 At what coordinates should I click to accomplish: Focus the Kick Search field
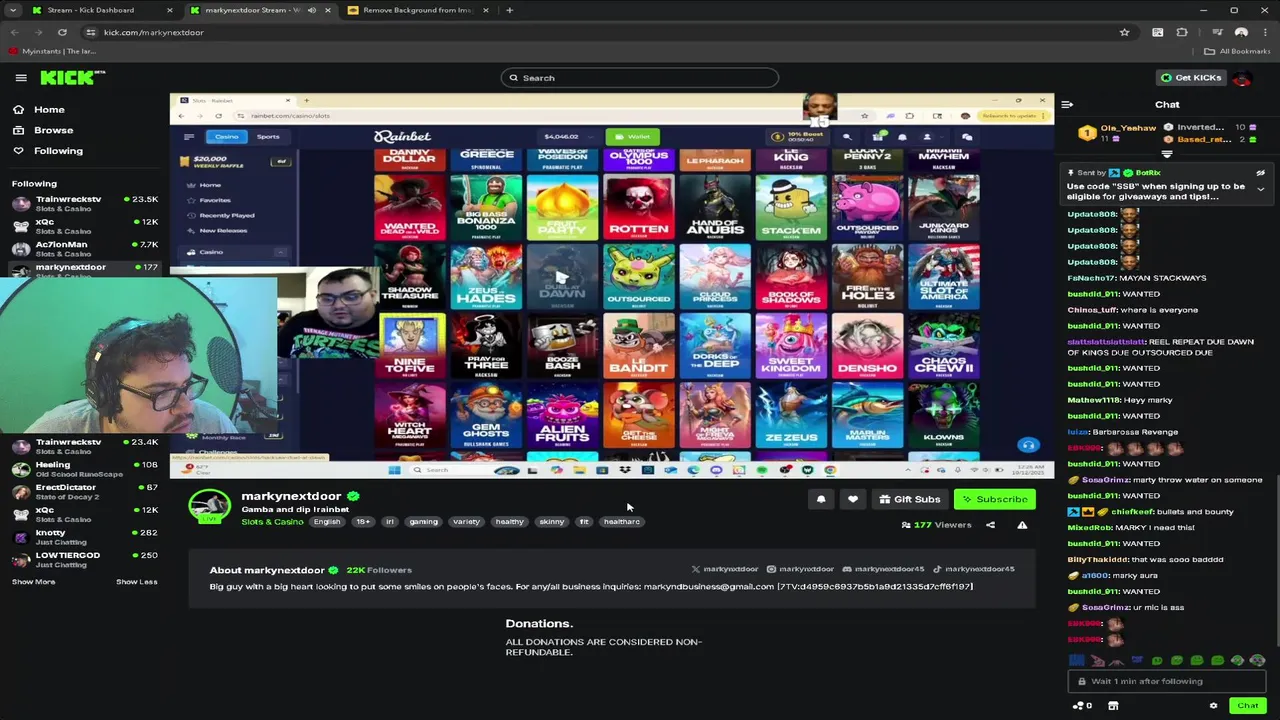point(640,78)
